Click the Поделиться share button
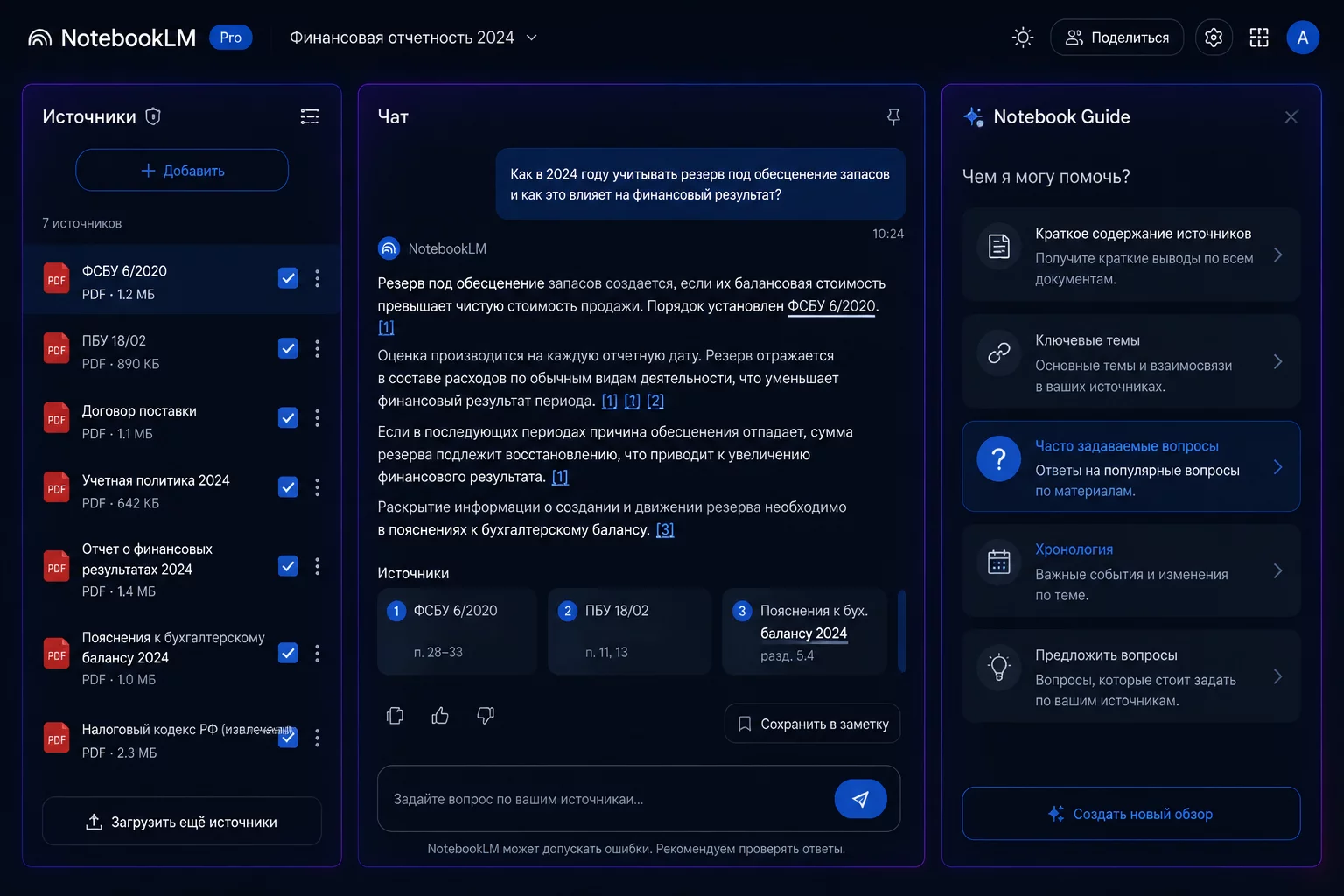Image resolution: width=1344 pixels, height=896 pixels. (1116, 38)
